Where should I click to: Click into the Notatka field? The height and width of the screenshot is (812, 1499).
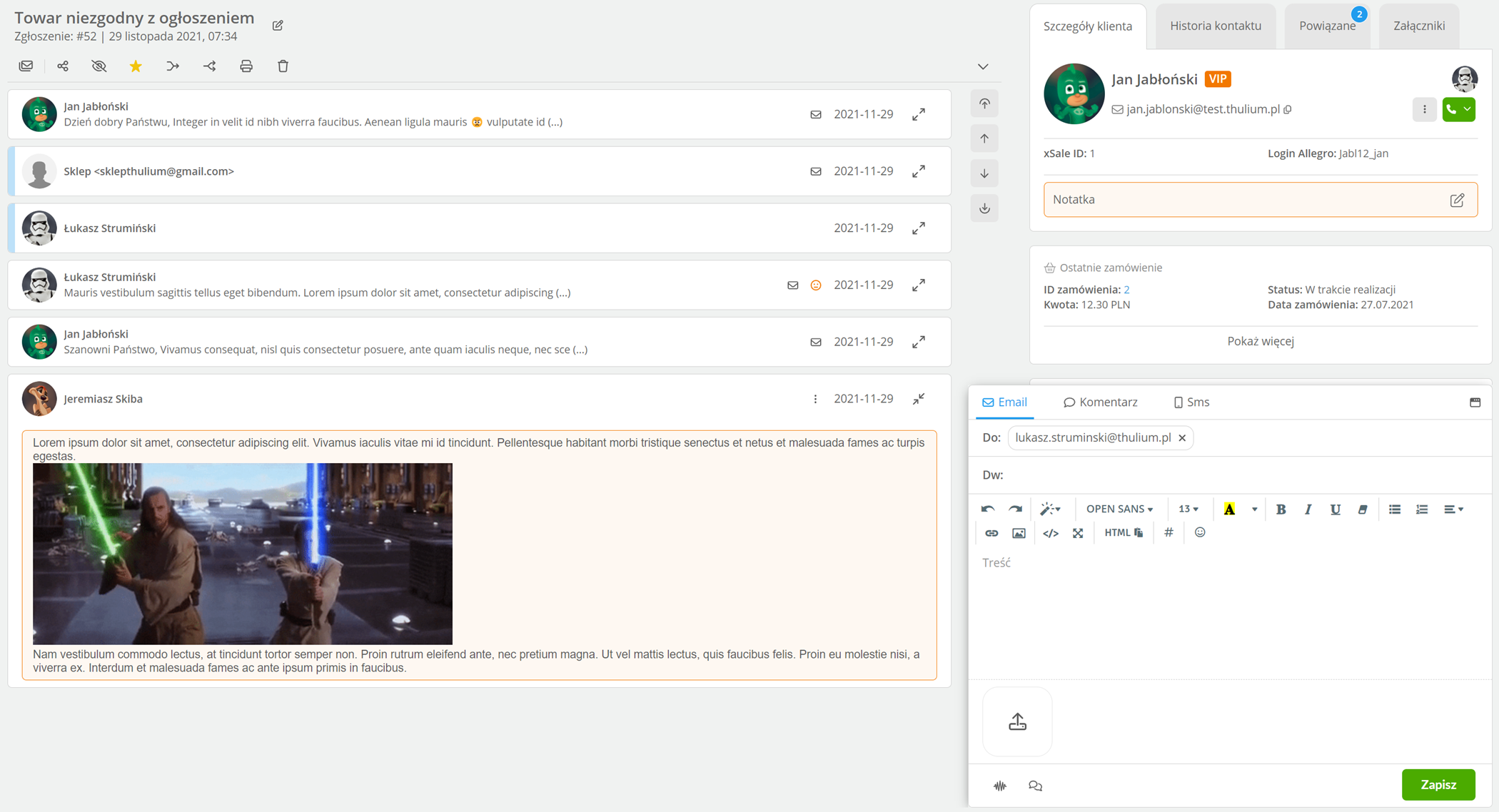coord(1261,200)
